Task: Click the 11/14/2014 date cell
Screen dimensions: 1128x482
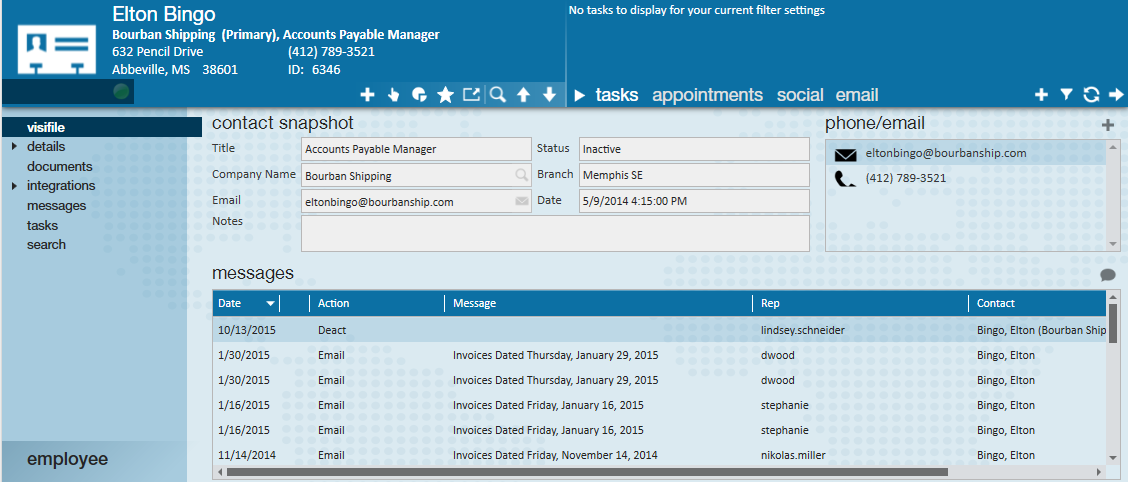Action: tap(247, 455)
